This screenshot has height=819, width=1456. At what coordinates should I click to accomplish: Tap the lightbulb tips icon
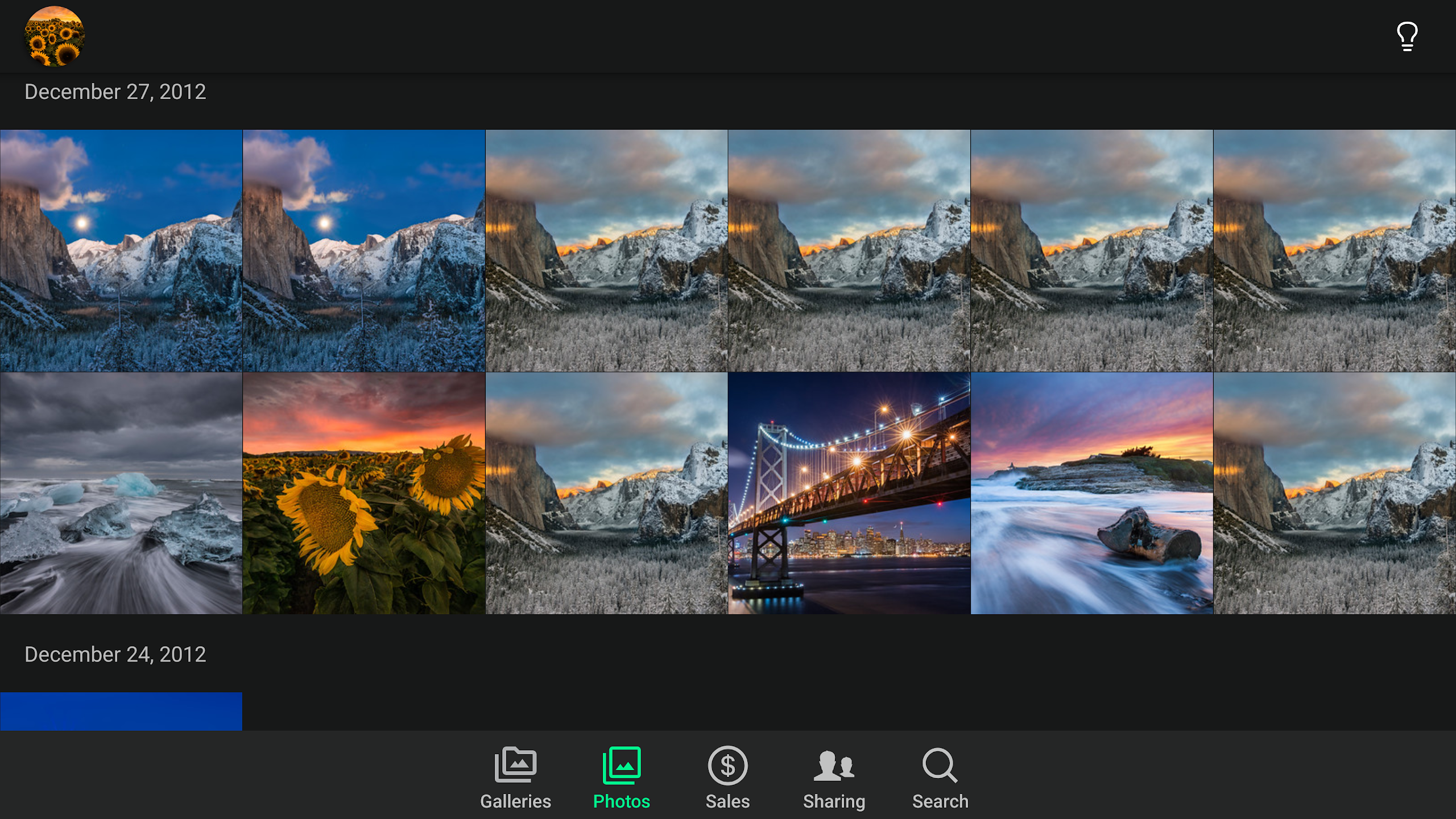[x=1407, y=36]
